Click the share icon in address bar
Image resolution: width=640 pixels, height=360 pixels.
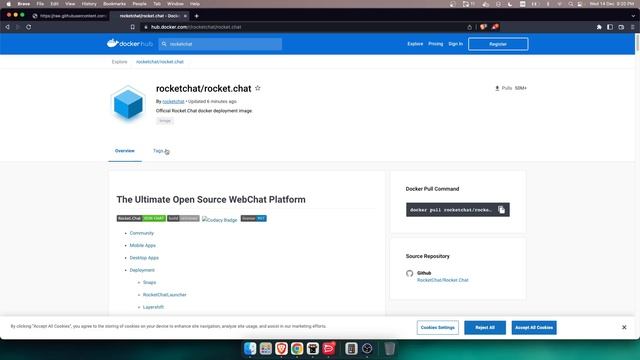click(469, 27)
